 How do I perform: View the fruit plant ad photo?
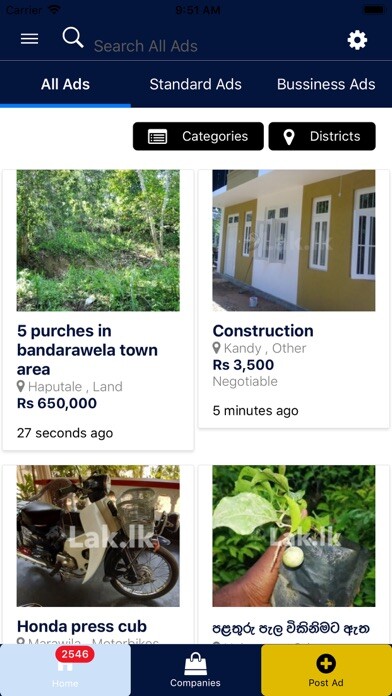coord(294,536)
